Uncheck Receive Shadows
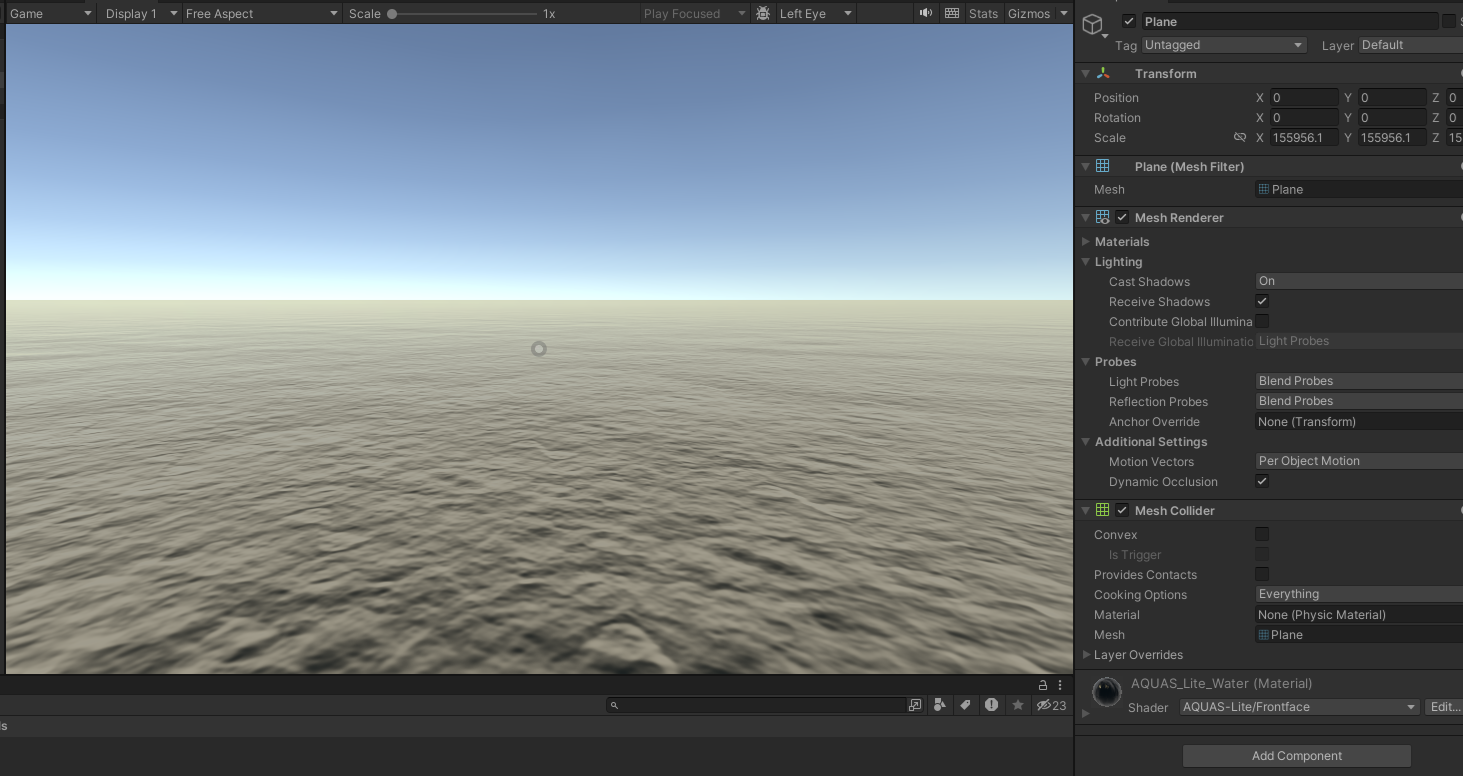This screenshot has width=1463, height=776. 1262,301
